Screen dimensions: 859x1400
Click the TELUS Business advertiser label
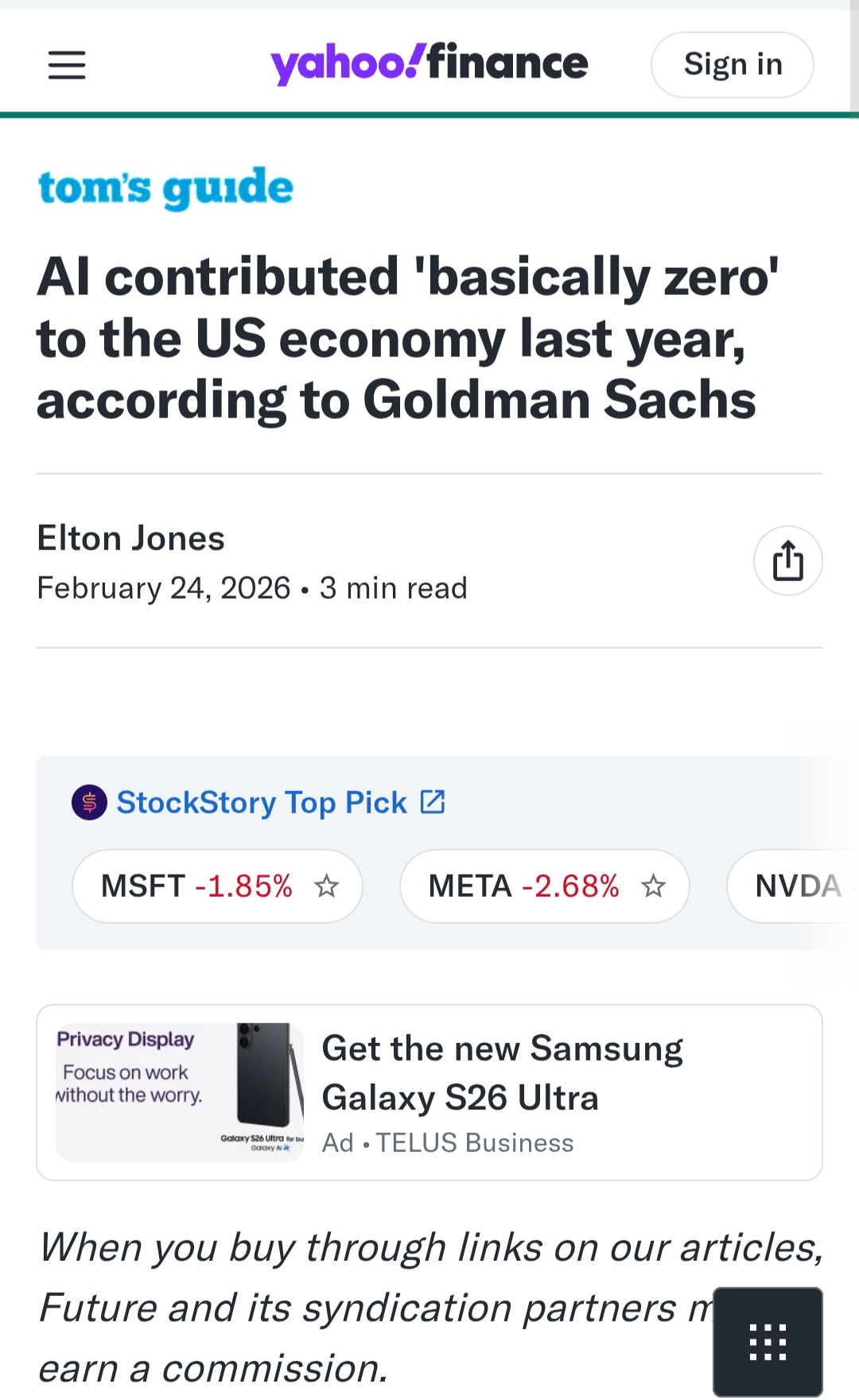(475, 1142)
